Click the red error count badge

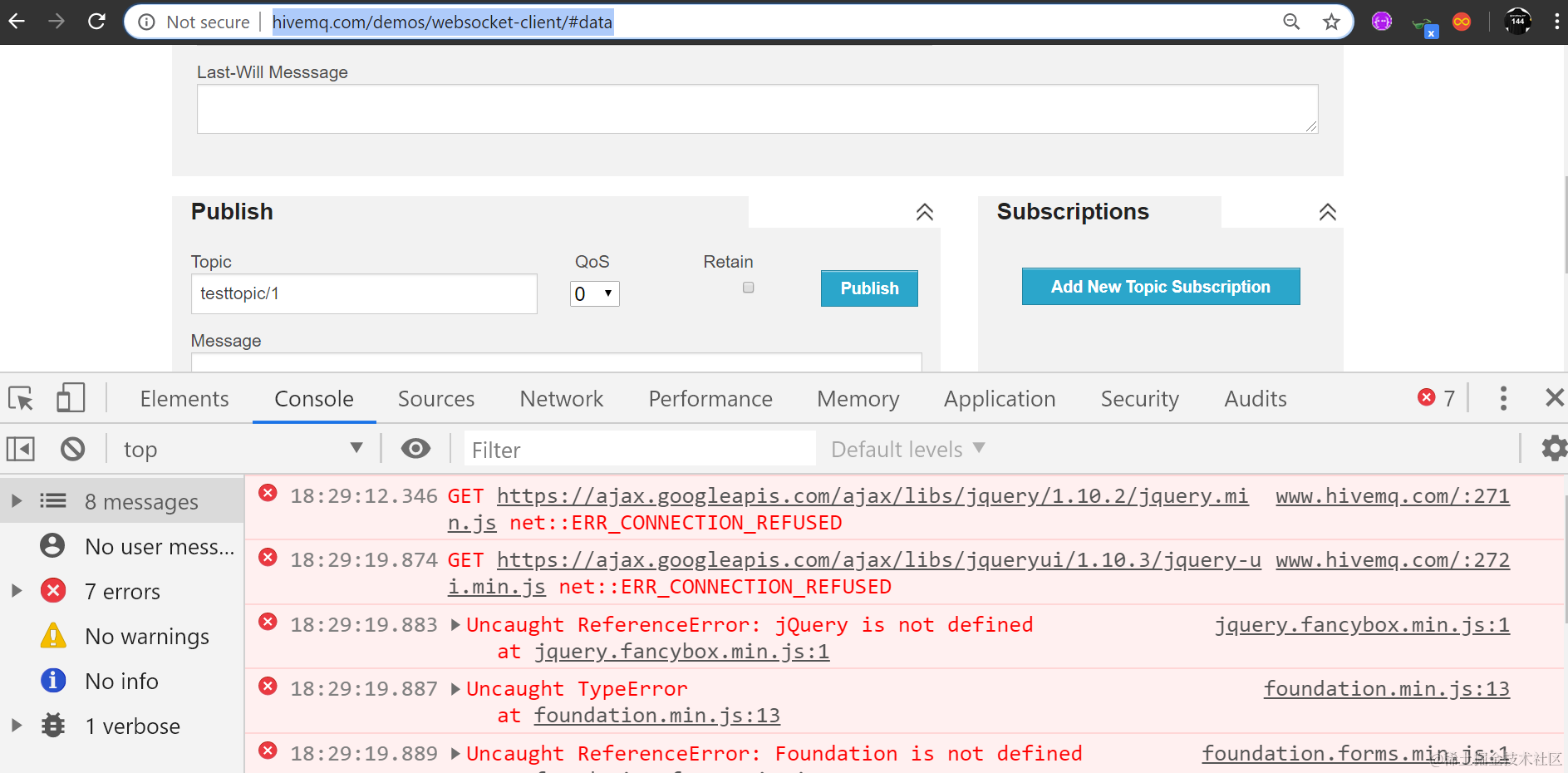click(1436, 398)
